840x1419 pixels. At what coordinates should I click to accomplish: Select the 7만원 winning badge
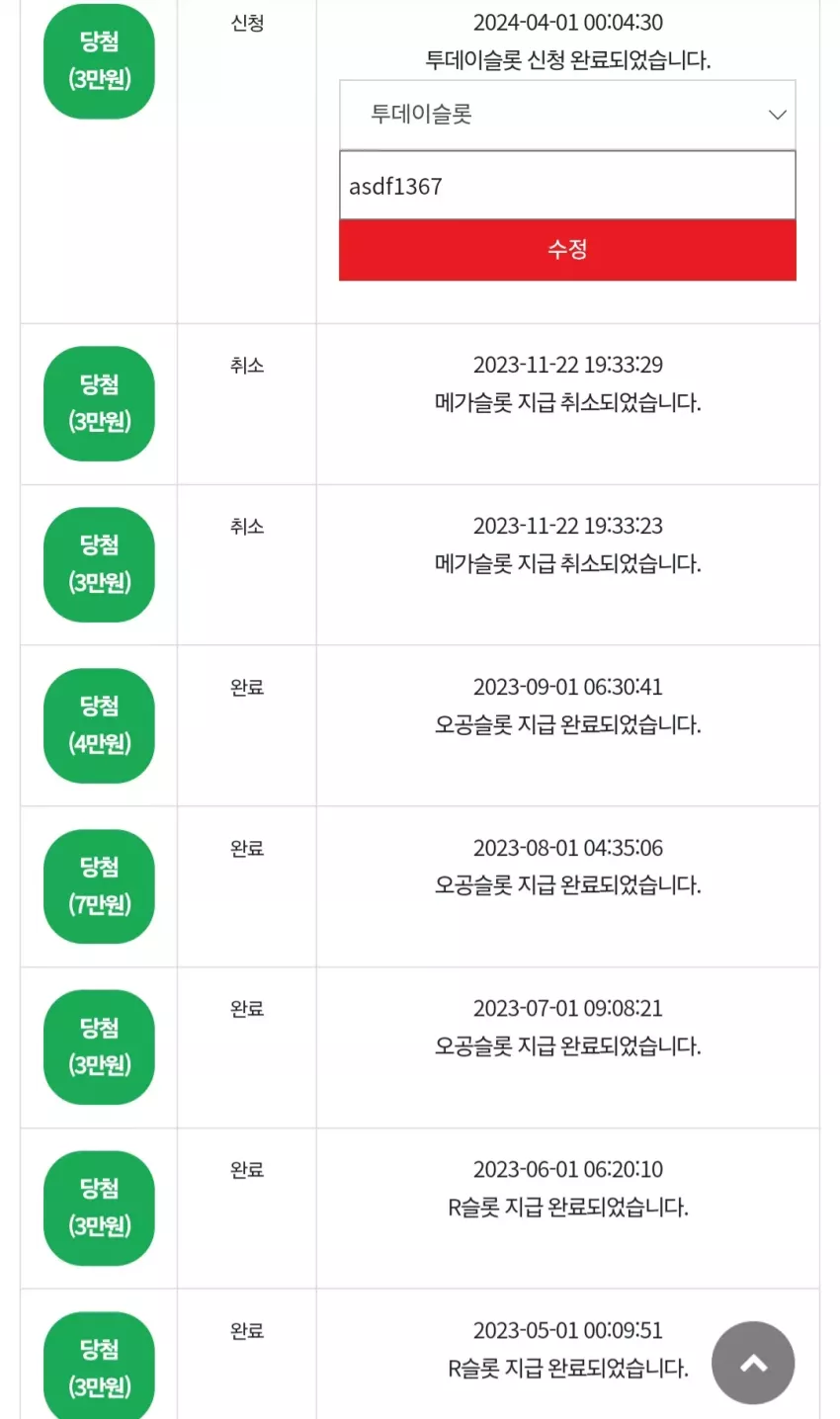(x=99, y=886)
